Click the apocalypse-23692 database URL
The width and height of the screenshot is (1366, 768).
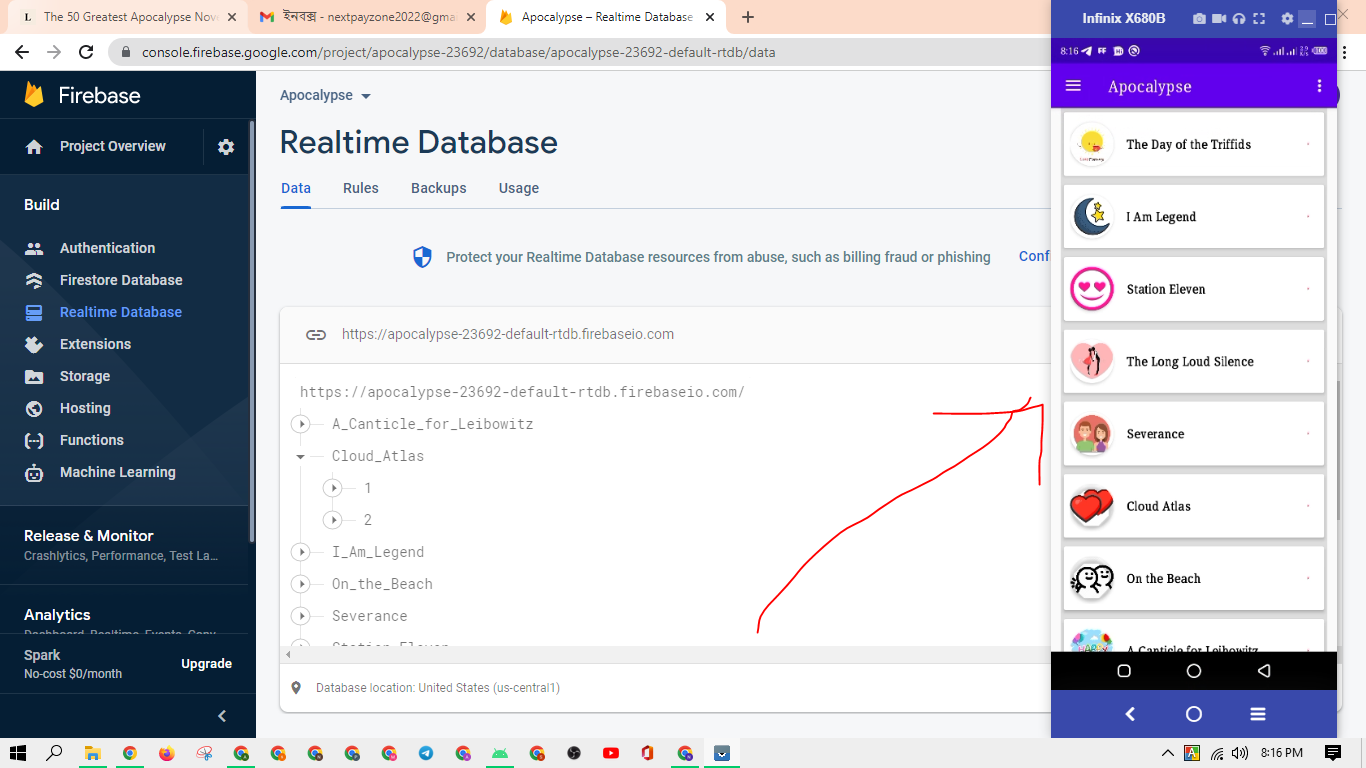pyautogui.click(x=508, y=334)
